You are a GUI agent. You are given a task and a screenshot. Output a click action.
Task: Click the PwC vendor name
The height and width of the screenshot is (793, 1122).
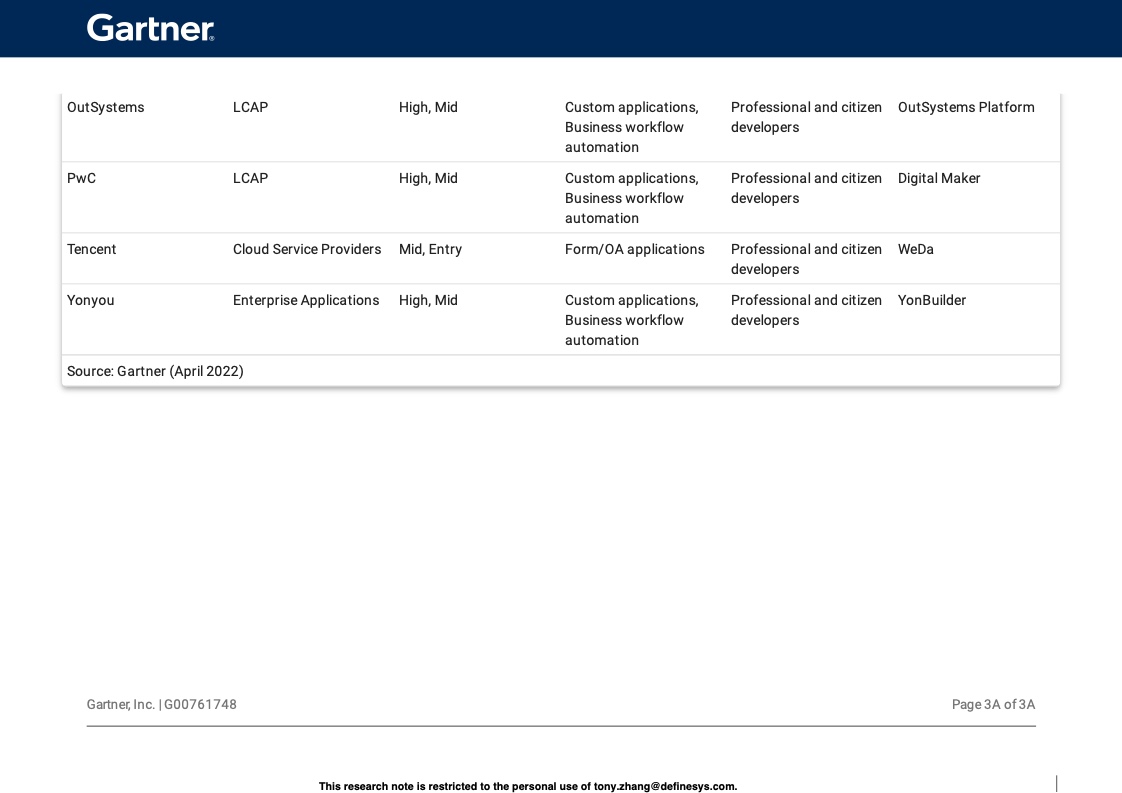coord(81,178)
